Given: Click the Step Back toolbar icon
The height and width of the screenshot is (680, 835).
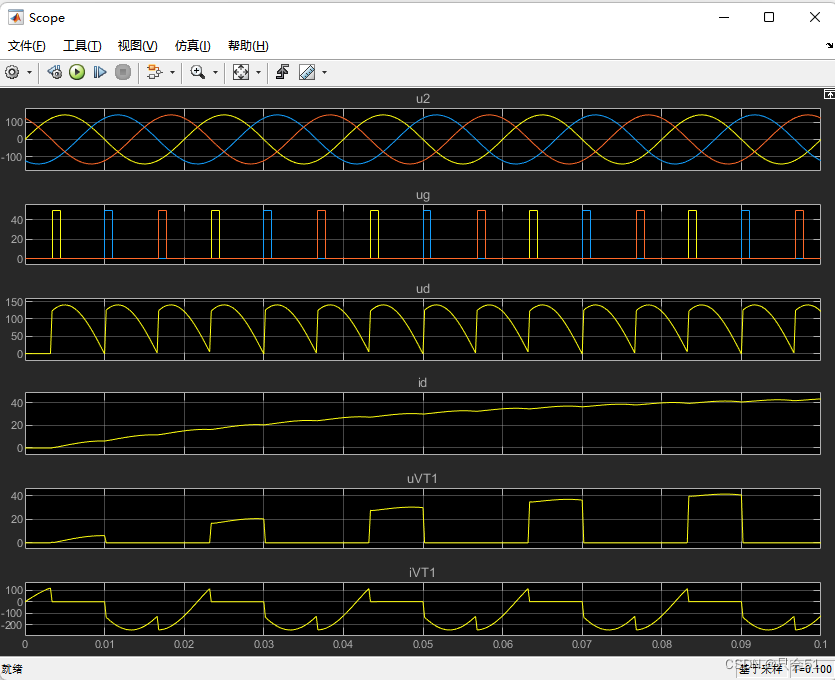Looking at the screenshot, I should 54,72.
